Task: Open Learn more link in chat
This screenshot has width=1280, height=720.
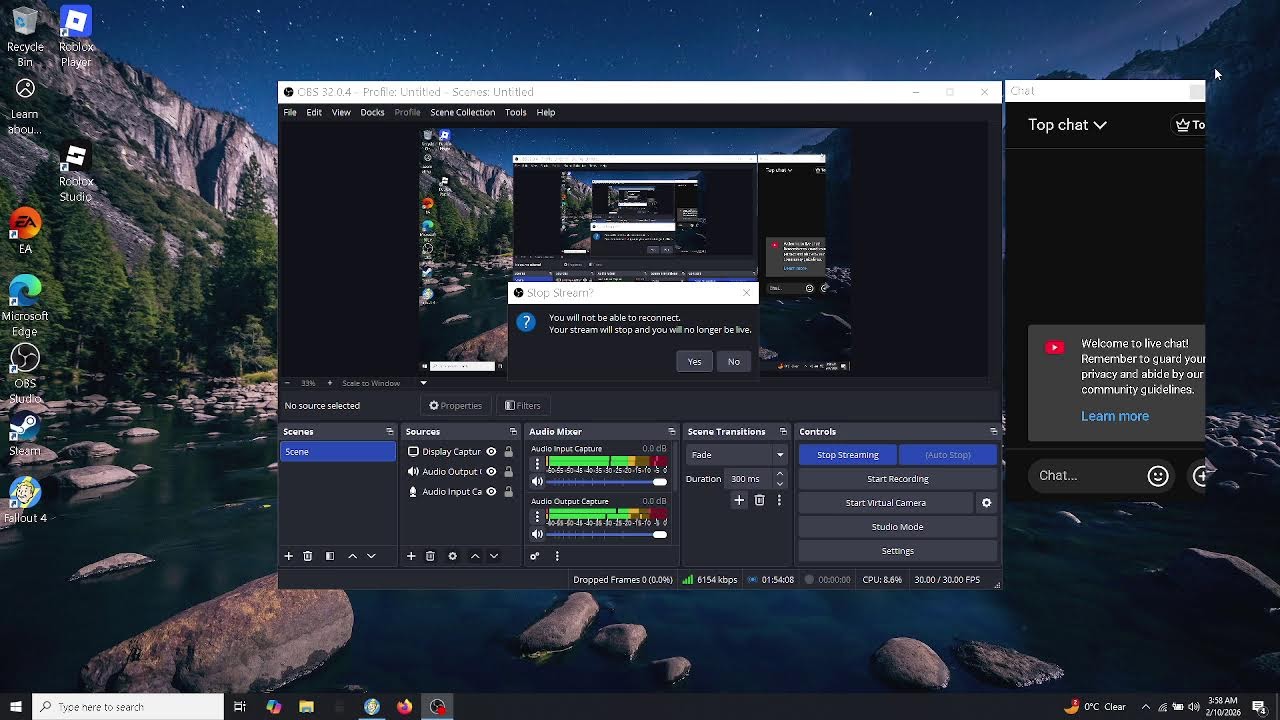Action: (x=1115, y=416)
